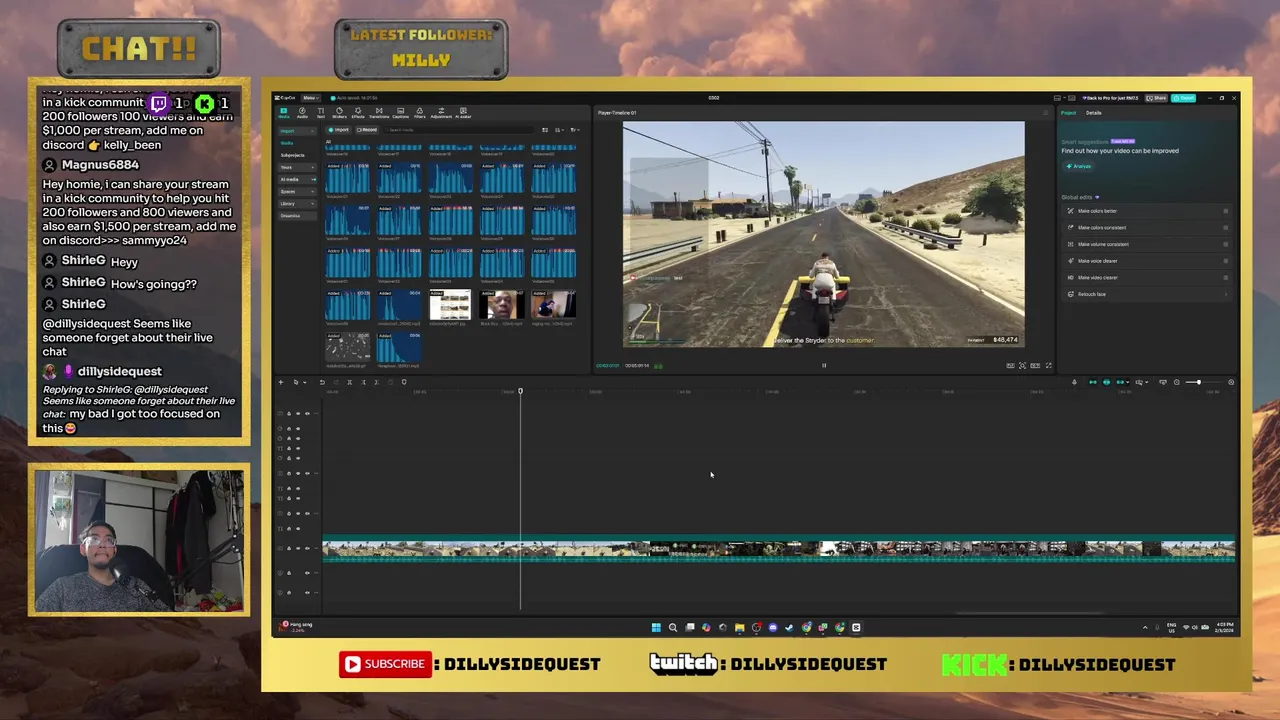Open the Filters tool tab
1280x720 pixels.
point(420,112)
